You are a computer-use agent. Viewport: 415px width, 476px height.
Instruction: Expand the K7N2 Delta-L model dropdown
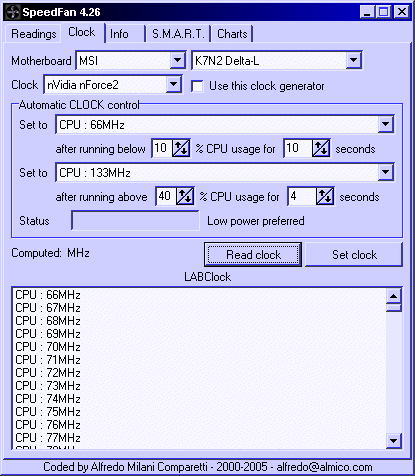click(x=353, y=60)
